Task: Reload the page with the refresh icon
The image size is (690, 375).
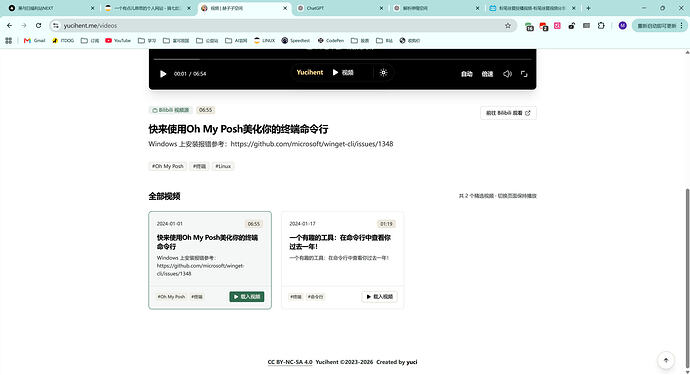Action: coord(38,26)
